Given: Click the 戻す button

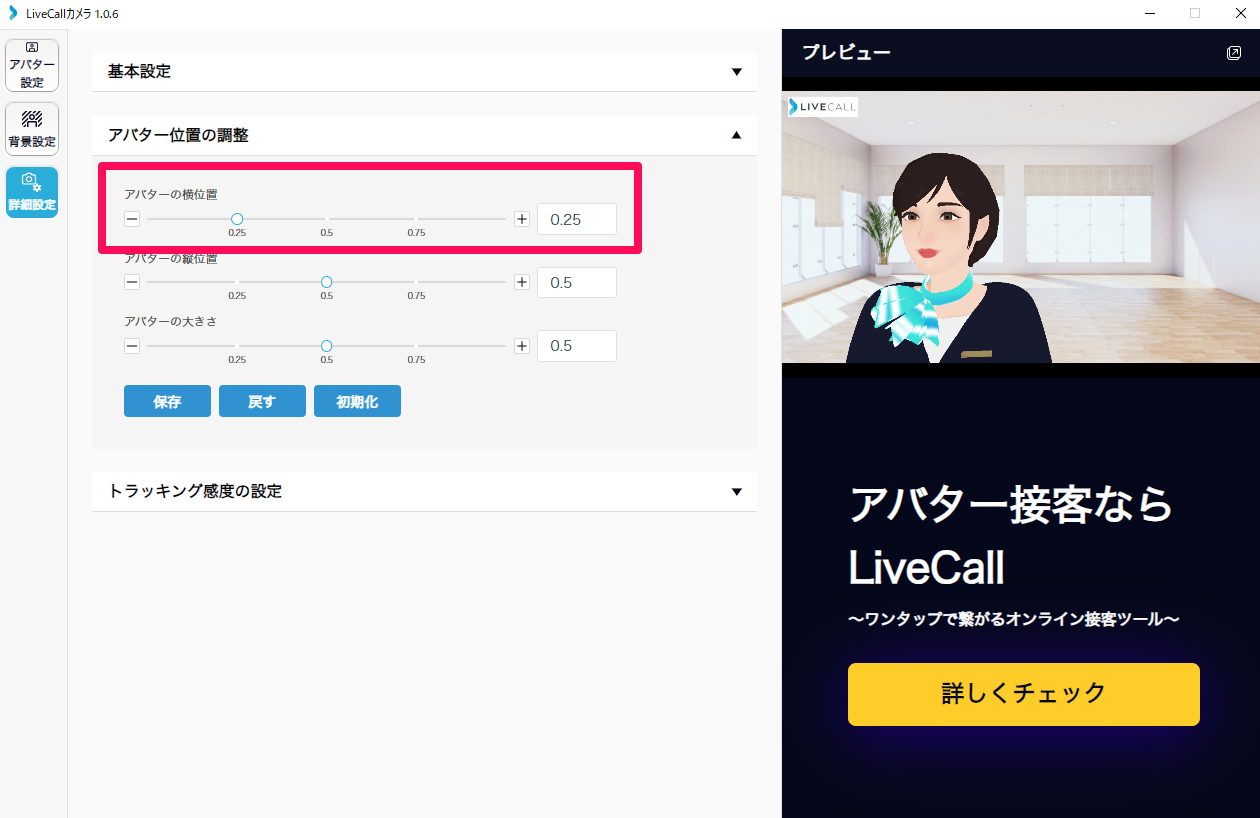Looking at the screenshot, I should (x=262, y=401).
